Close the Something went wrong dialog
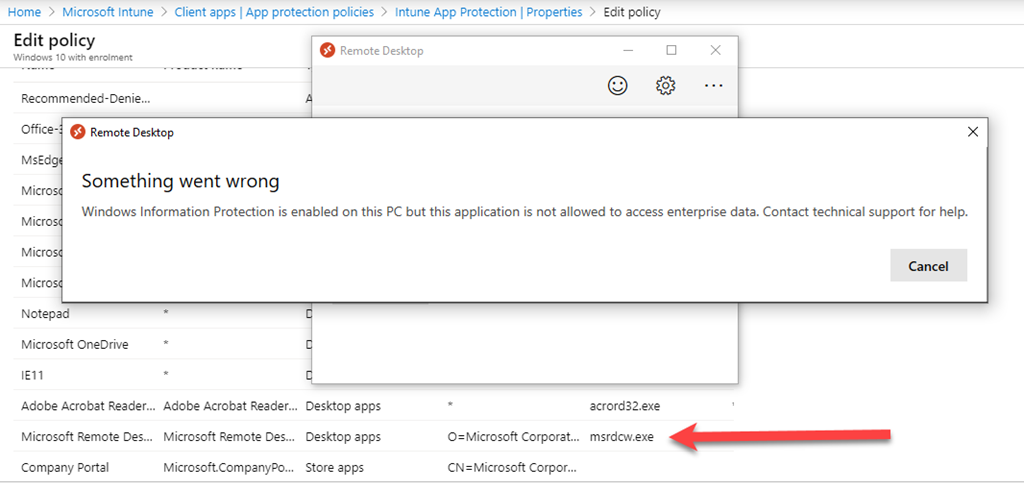 (x=972, y=131)
